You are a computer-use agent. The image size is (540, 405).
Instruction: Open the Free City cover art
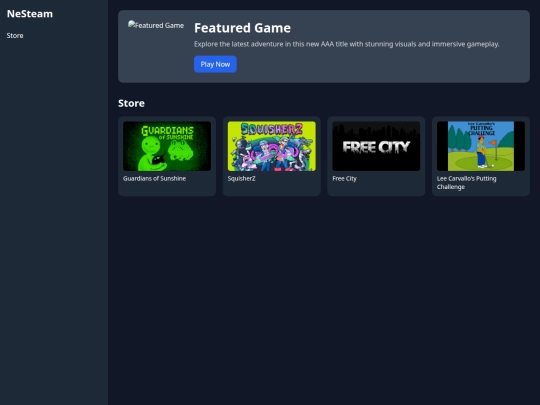pos(376,146)
